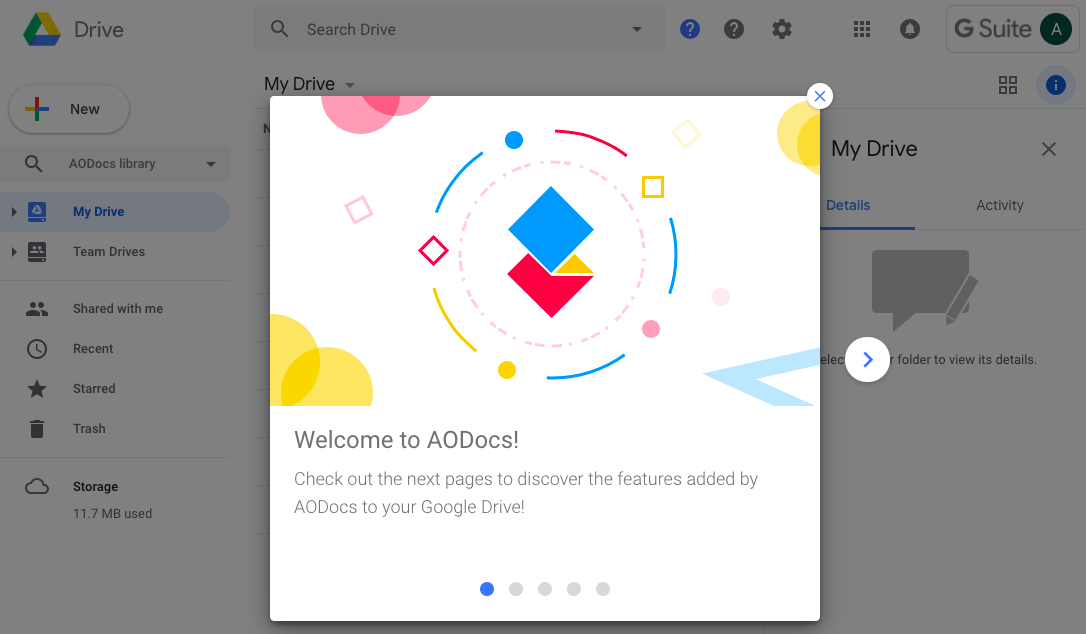The width and height of the screenshot is (1086, 634).
Task: Click the My Drive sidebar icon
Action: 37,211
